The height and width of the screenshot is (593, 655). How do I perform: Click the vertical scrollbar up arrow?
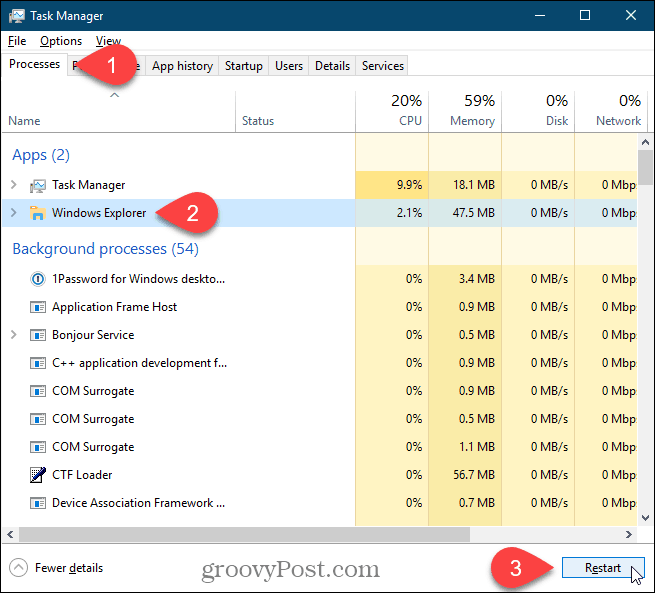click(x=645, y=142)
